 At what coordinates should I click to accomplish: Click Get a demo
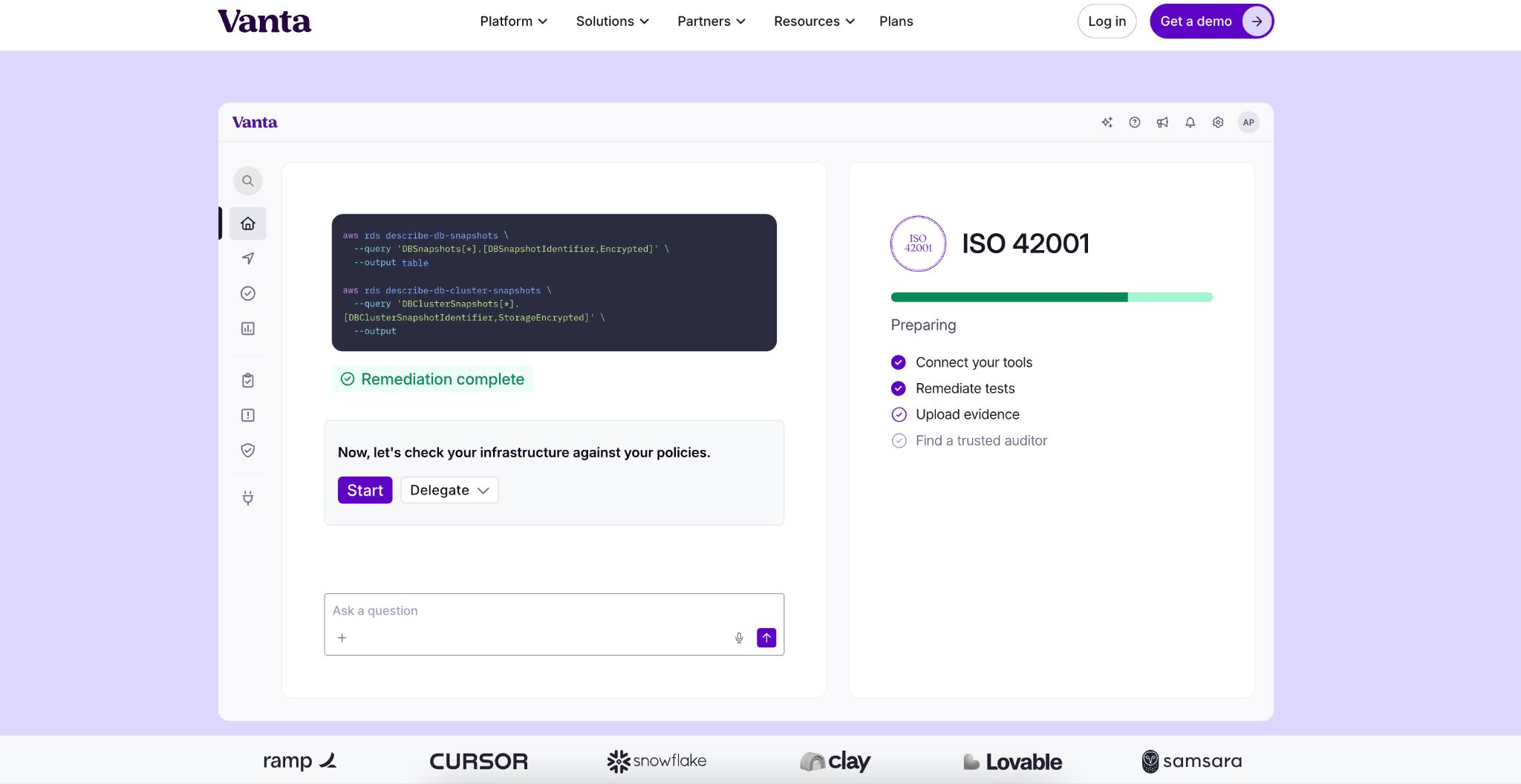tap(1211, 22)
